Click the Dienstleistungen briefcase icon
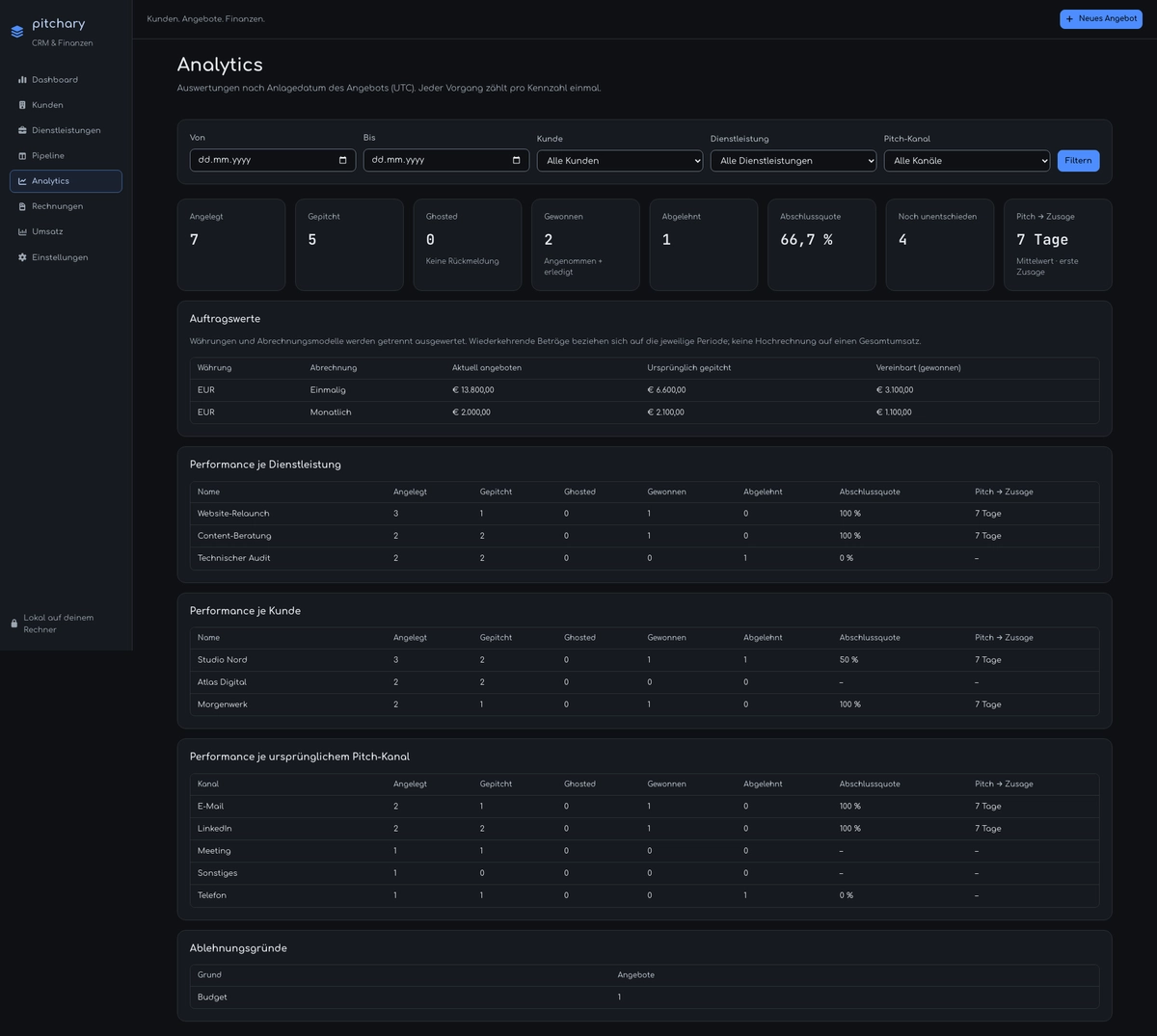The image size is (1157, 1036). point(22,130)
